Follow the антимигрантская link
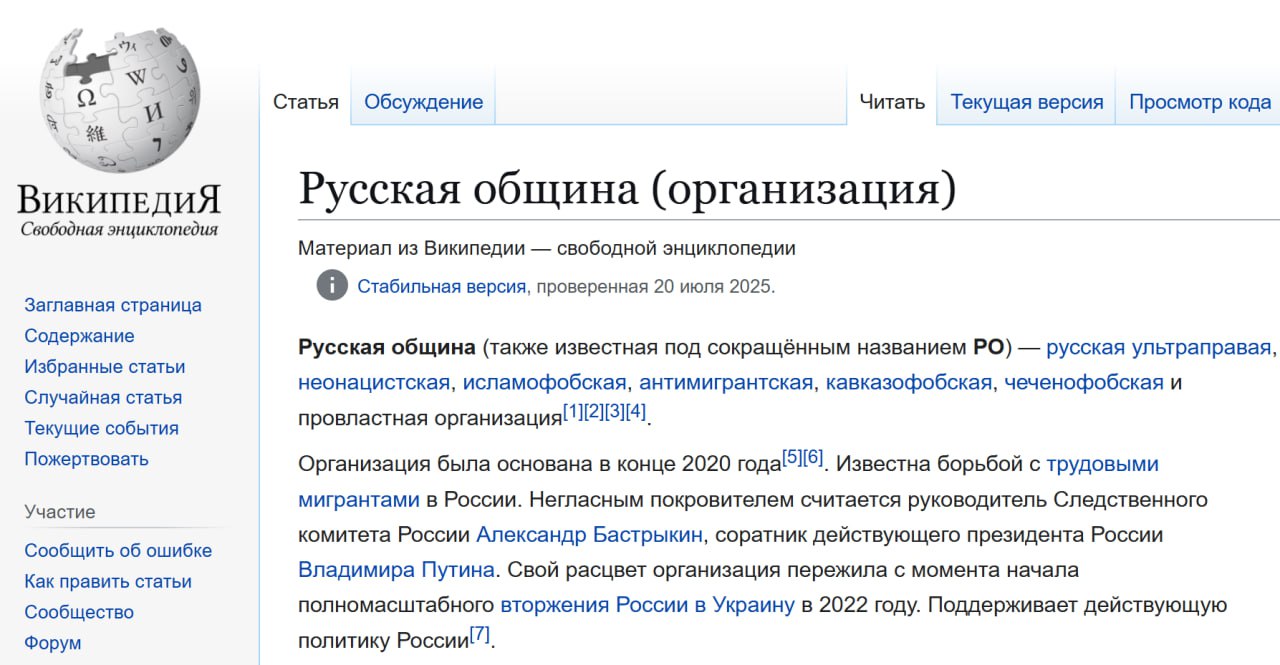1280x665 pixels. click(726, 383)
